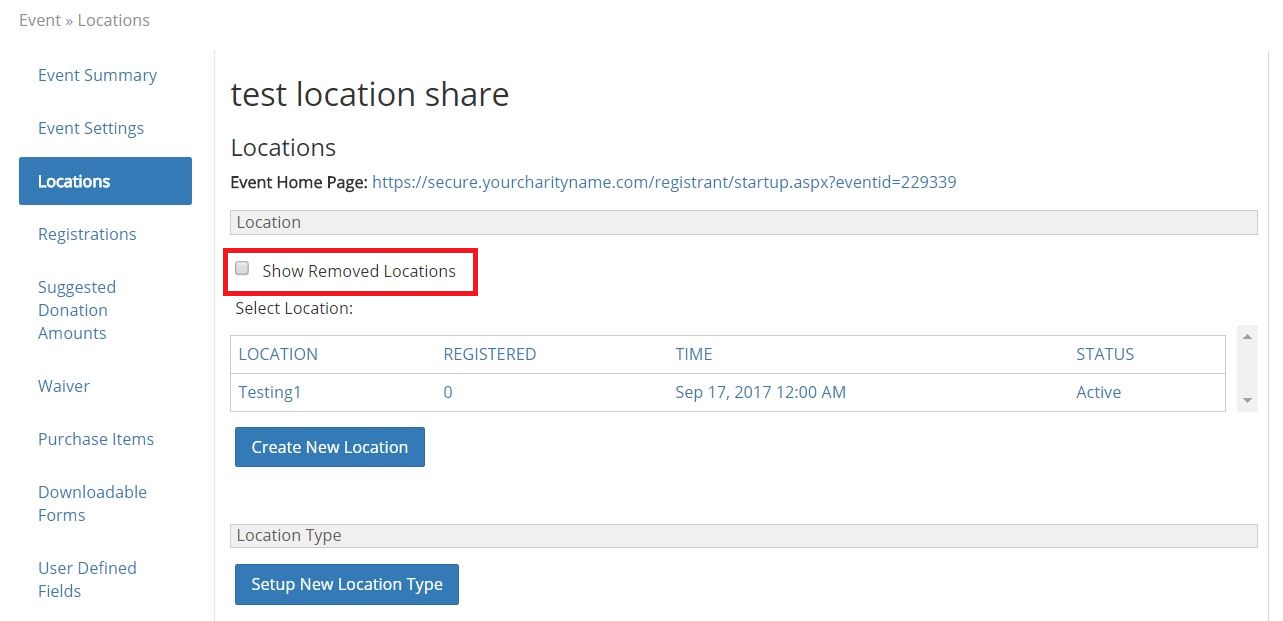This screenshot has width=1283, height=621.
Task: Click the test location share page title
Action: click(x=370, y=94)
